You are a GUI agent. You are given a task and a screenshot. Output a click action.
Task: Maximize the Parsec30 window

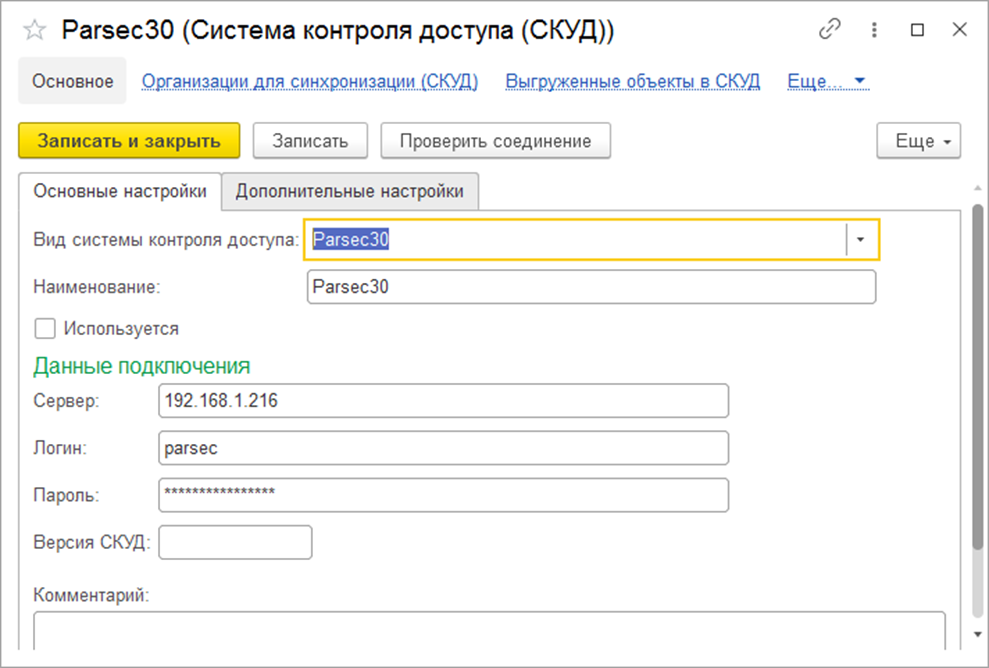click(x=917, y=30)
